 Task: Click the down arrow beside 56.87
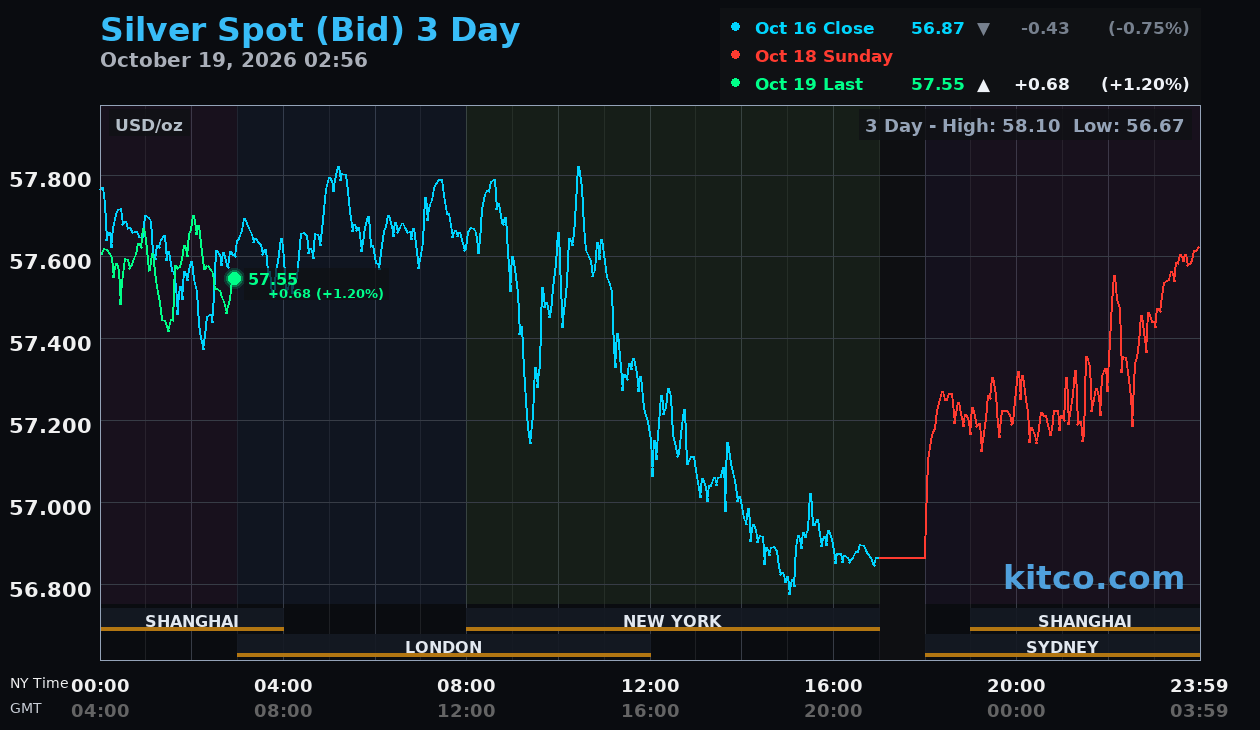pyautogui.click(x=983, y=28)
